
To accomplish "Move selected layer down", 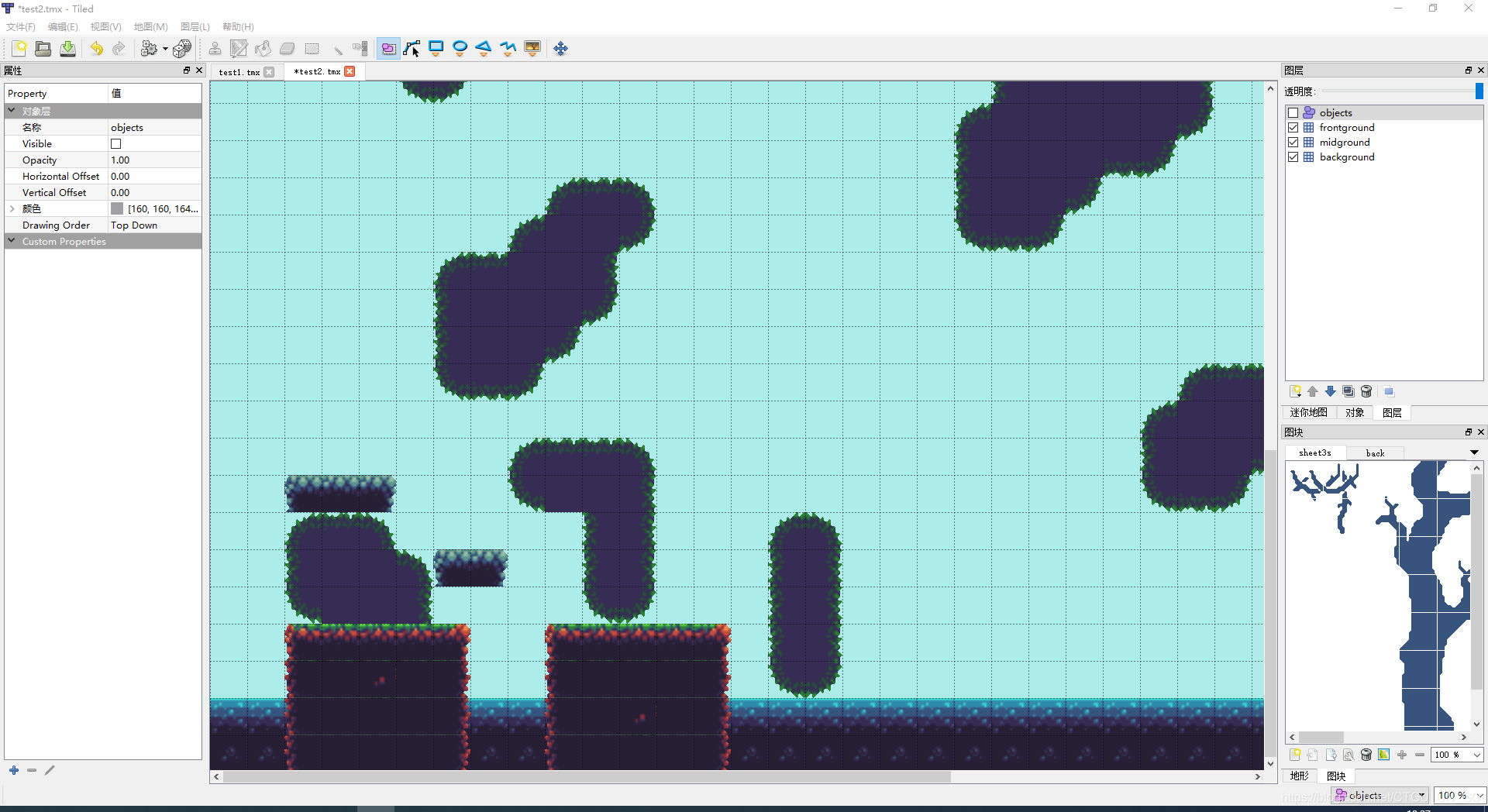I will 1331,391.
